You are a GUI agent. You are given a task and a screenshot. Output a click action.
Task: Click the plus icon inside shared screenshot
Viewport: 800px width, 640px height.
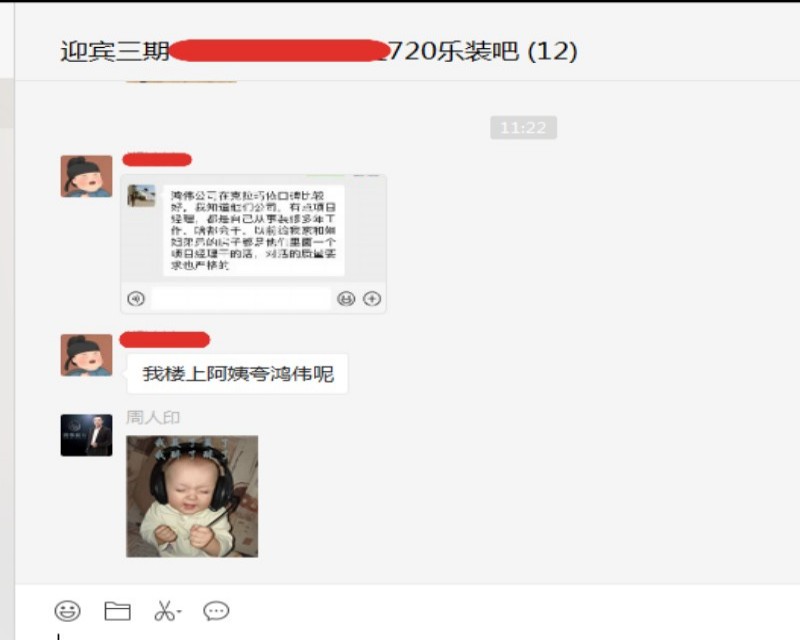[x=372, y=299]
